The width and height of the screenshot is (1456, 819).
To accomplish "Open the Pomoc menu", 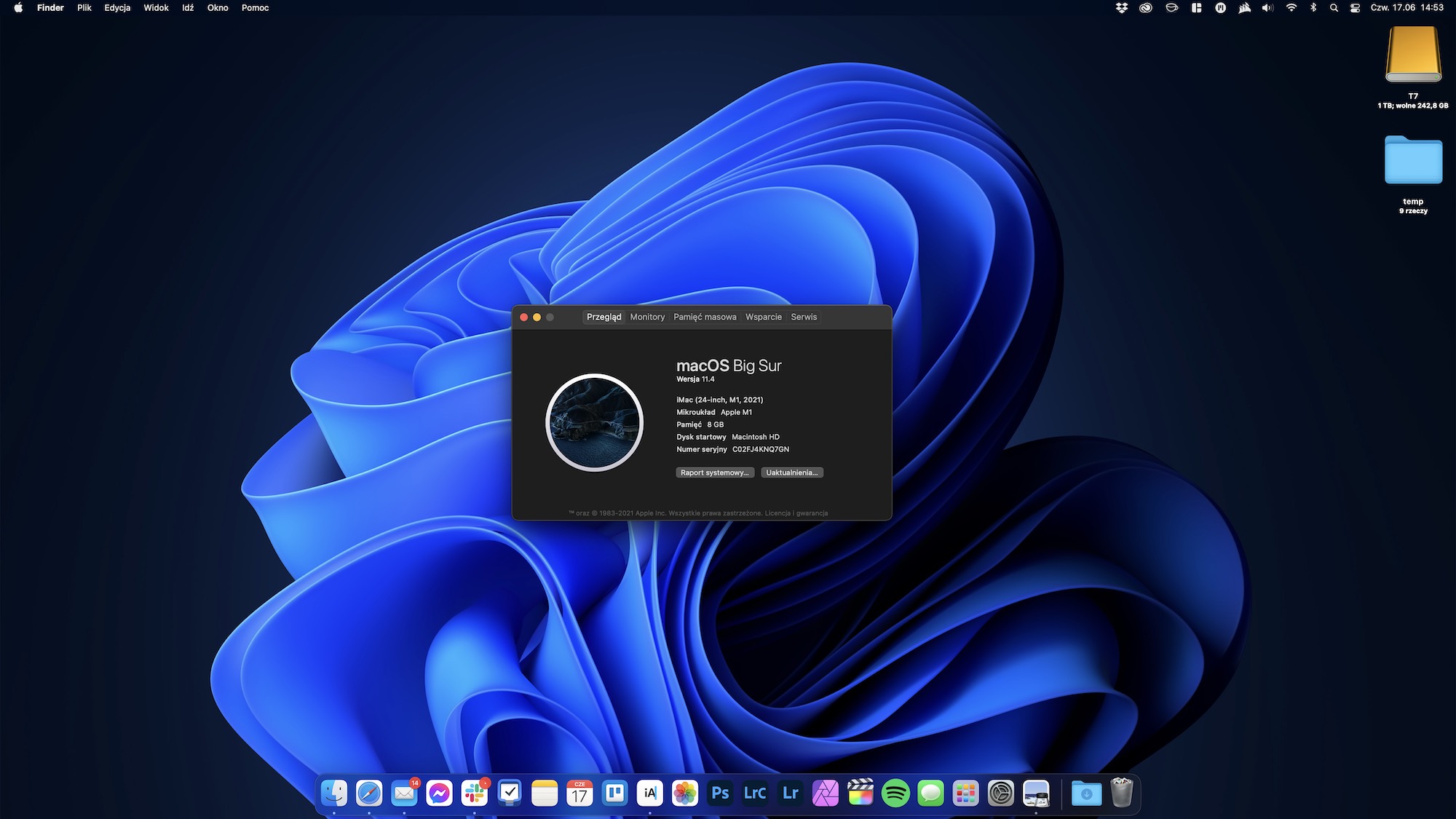I will 255,8.
